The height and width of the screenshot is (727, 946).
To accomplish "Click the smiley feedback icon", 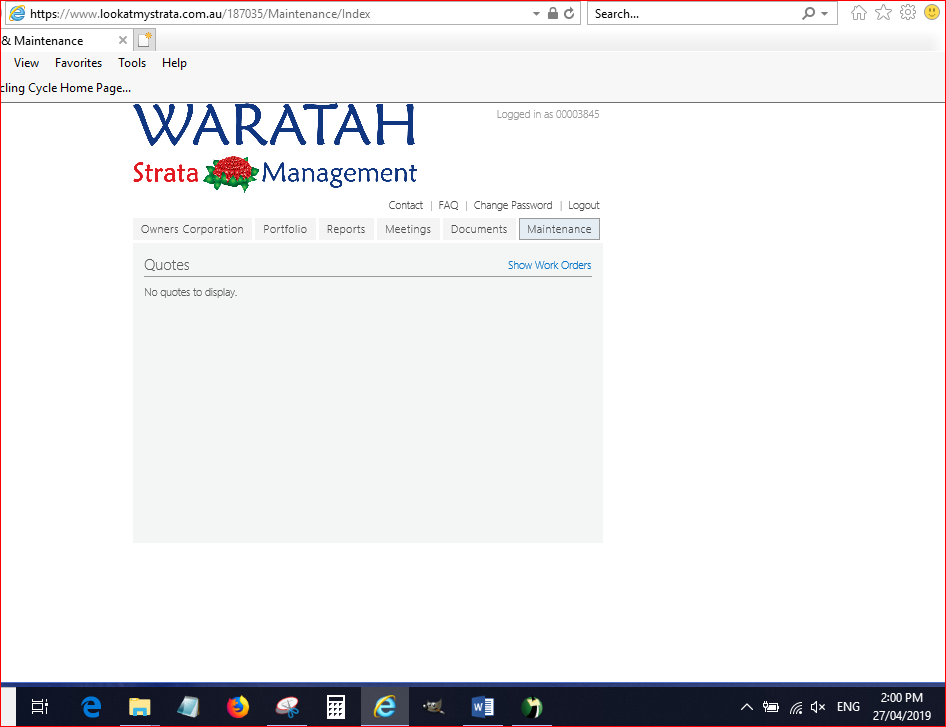I will (x=932, y=13).
